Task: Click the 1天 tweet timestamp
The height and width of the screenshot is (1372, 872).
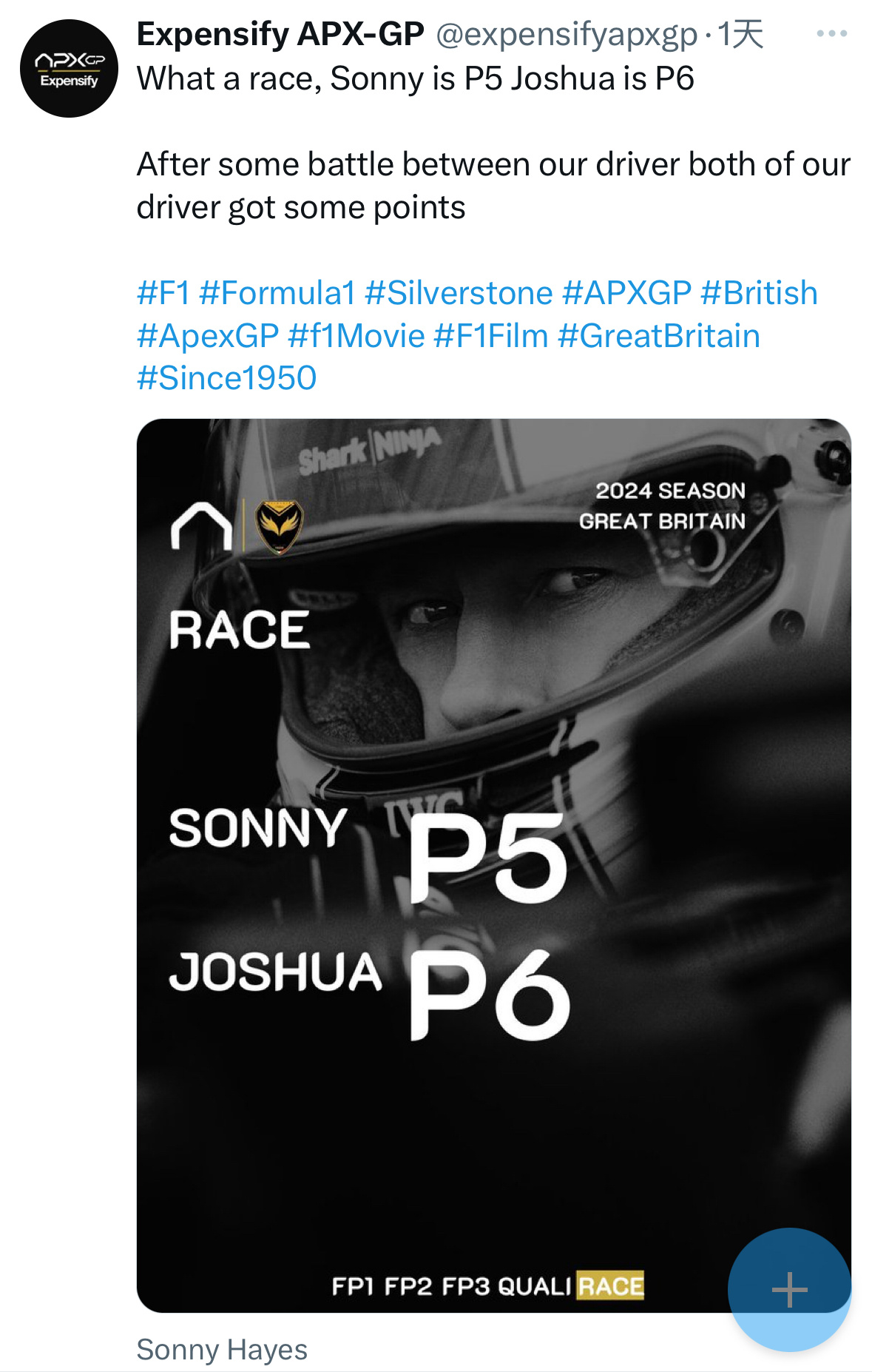Action: tap(740, 35)
